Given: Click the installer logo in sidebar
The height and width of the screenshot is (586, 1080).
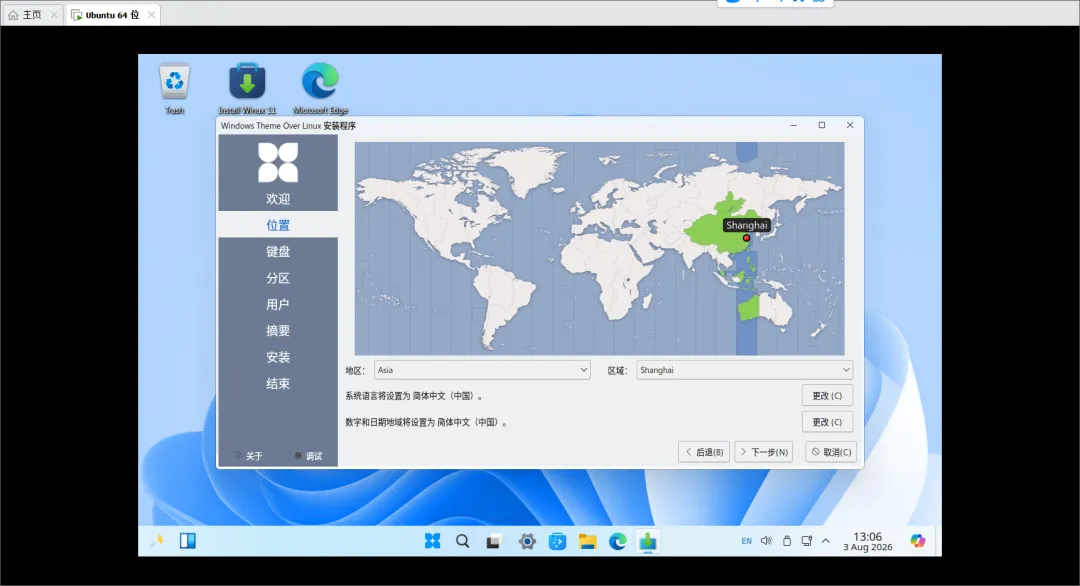Looking at the screenshot, I should pos(278,163).
